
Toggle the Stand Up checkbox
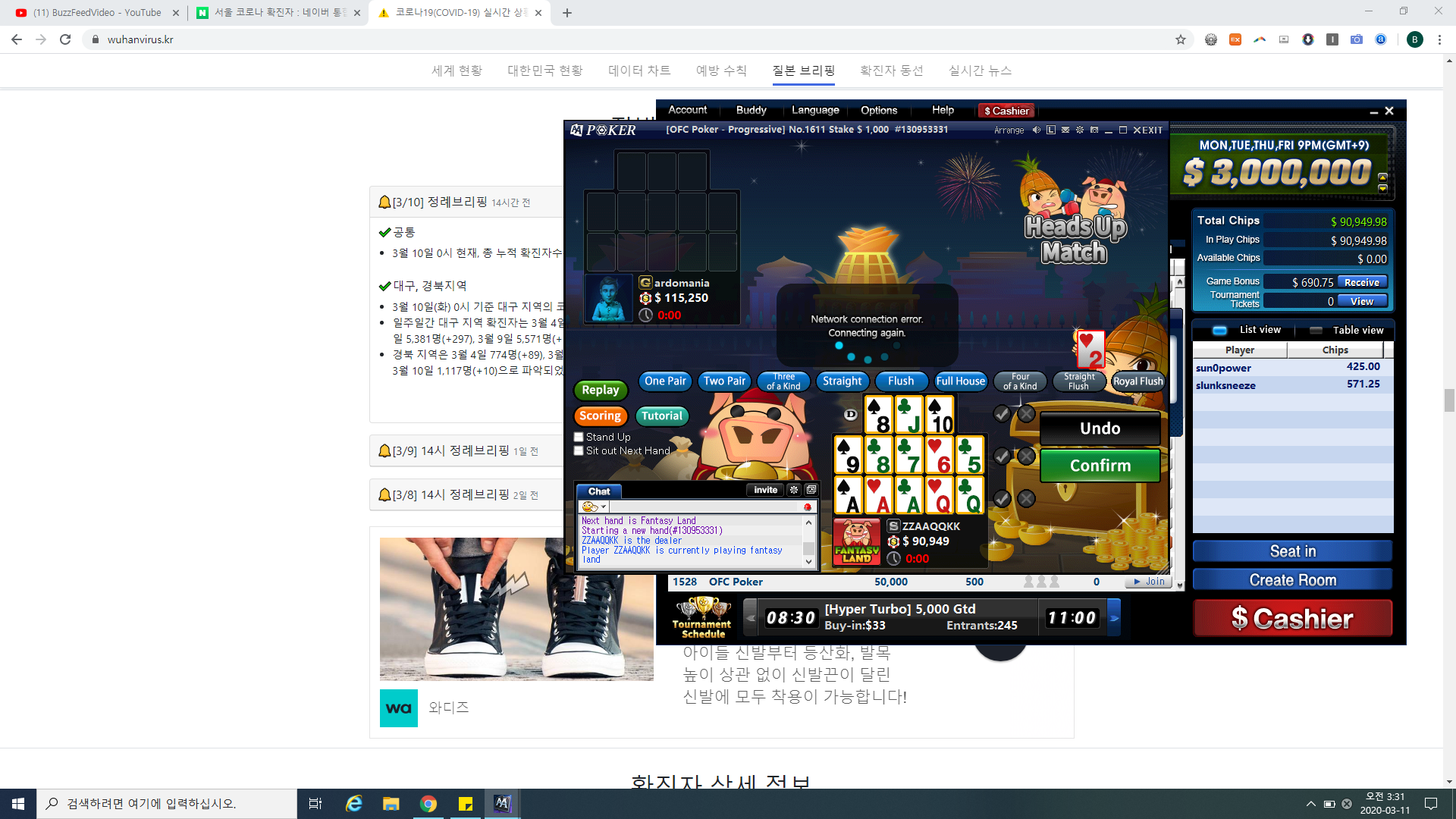[579, 437]
